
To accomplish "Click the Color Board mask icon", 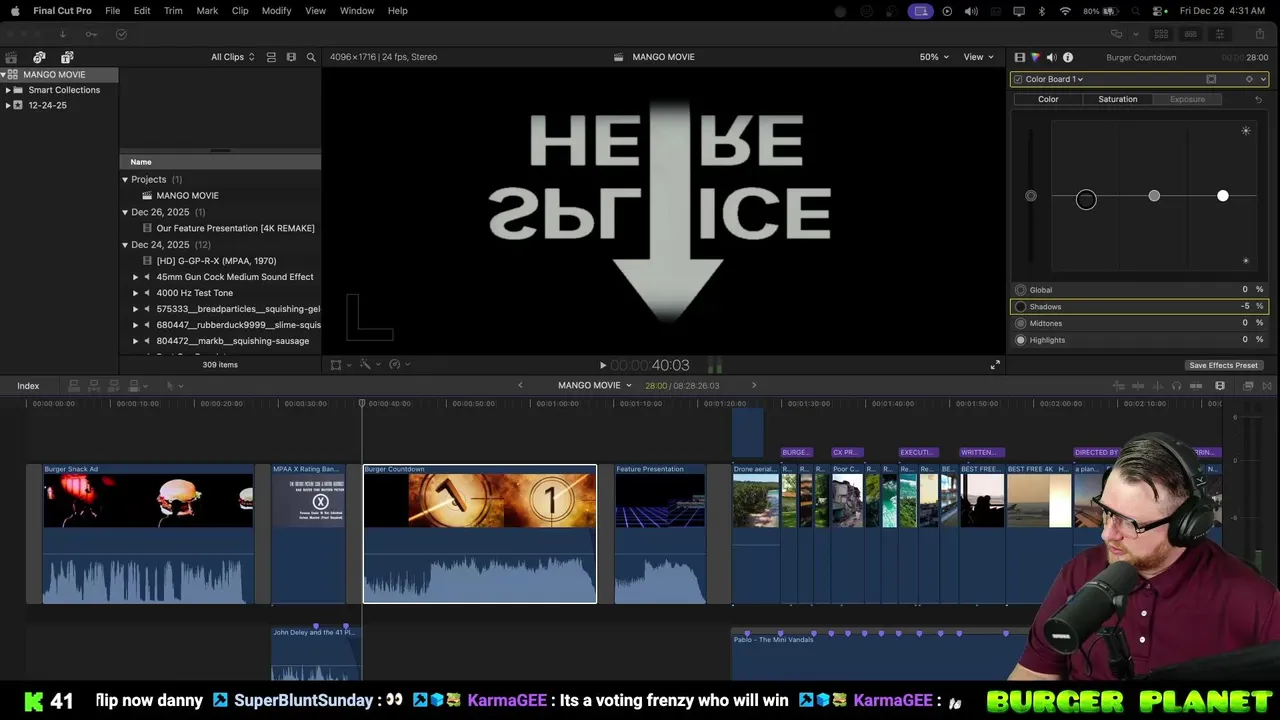I will [x=1211, y=79].
